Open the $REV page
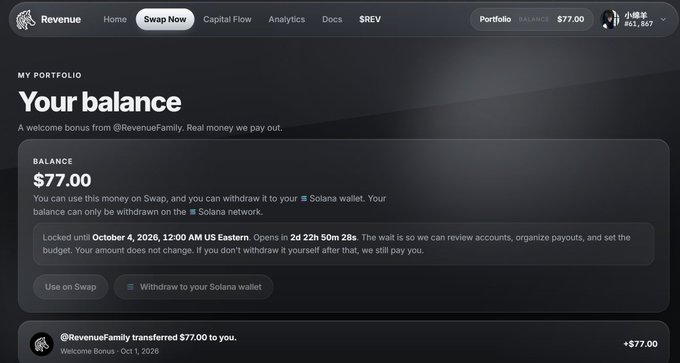The height and width of the screenshot is (363, 680). pos(370,20)
